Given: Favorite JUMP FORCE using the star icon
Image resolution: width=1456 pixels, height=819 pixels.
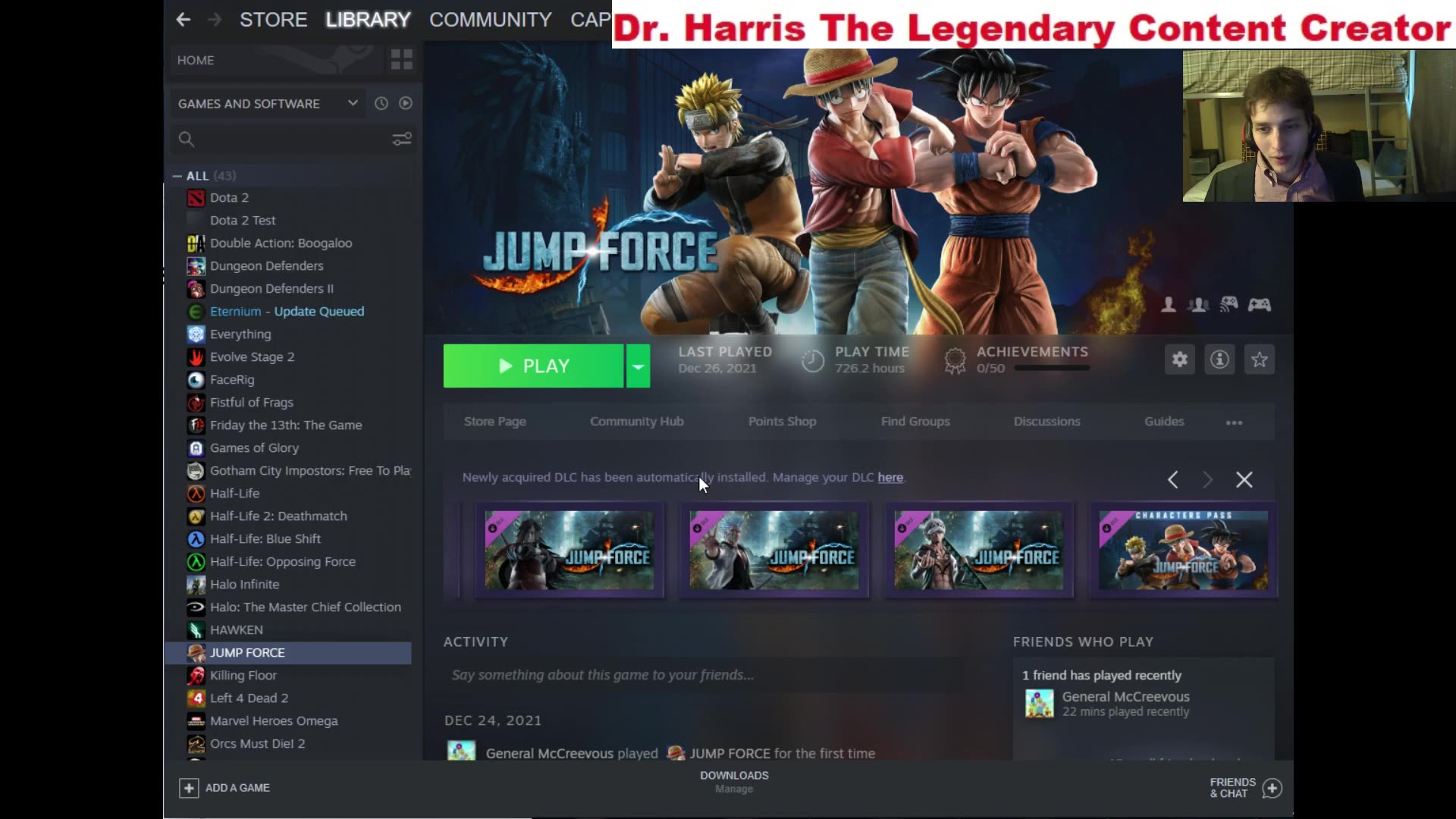Looking at the screenshot, I should [x=1260, y=359].
